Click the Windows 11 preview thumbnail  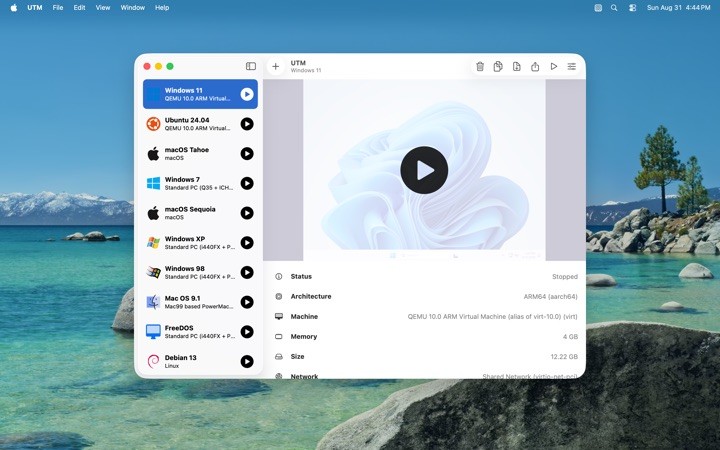point(424,170)
